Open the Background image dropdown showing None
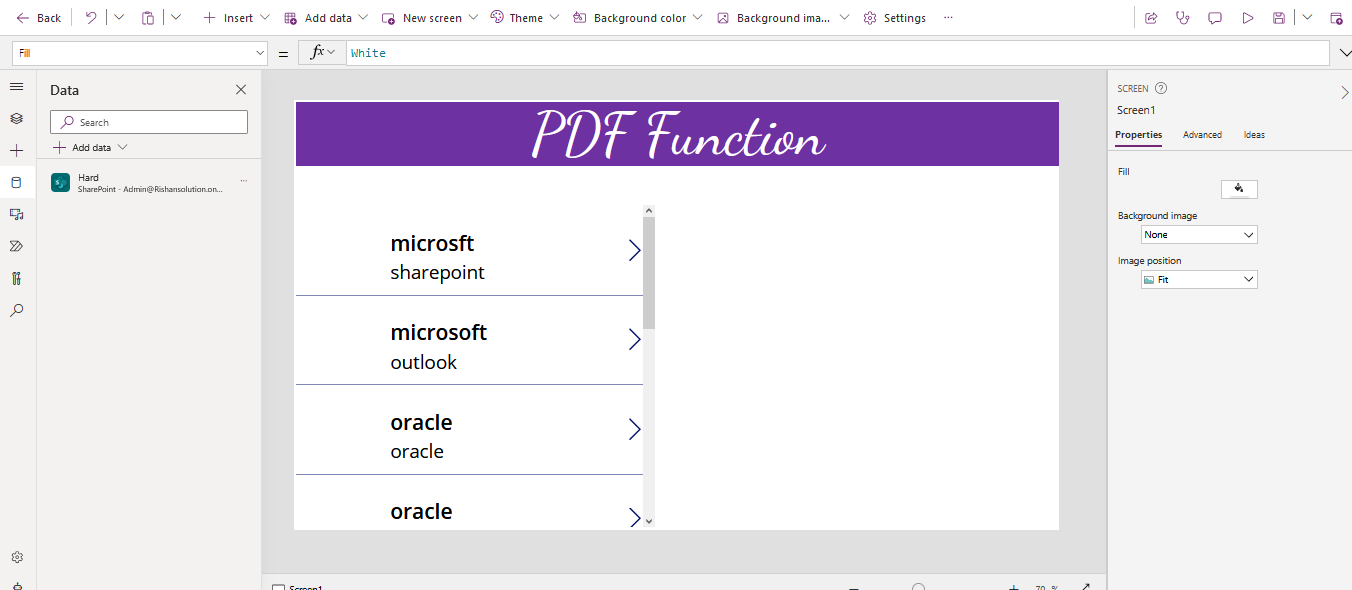 pos(1198,234)
